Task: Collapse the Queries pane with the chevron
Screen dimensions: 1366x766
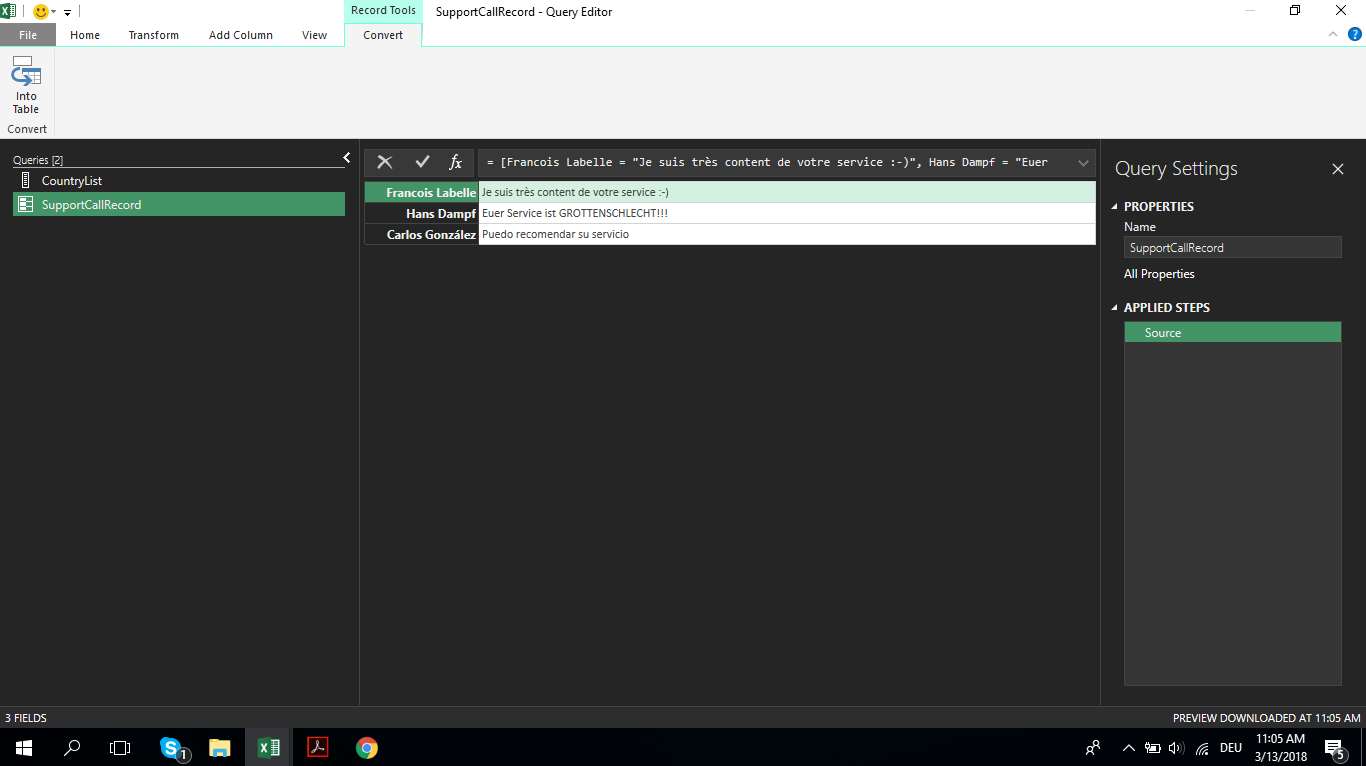Action: (x=346, y=157)
